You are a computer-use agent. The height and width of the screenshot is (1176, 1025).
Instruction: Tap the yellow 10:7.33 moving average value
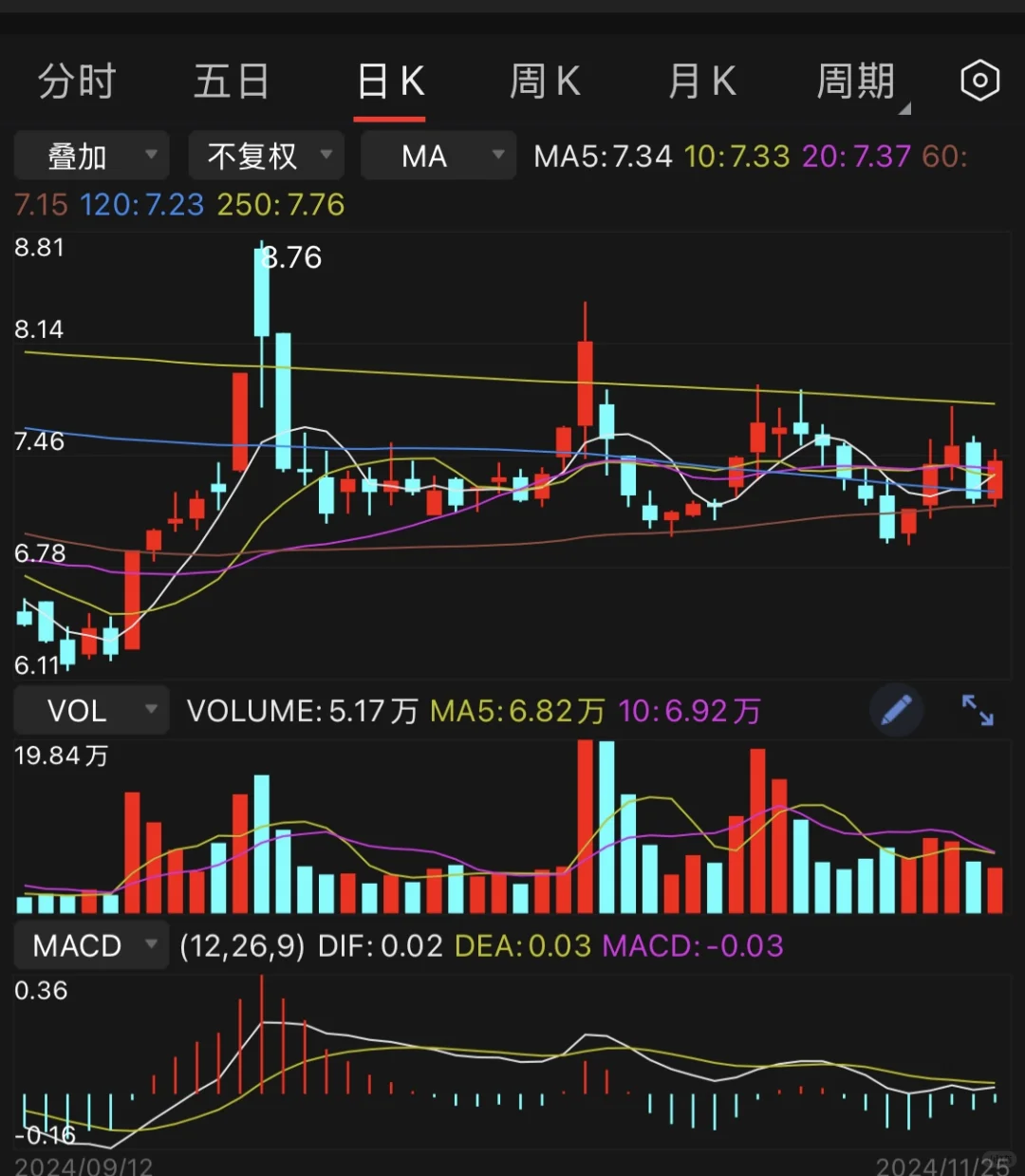(736, 156)
